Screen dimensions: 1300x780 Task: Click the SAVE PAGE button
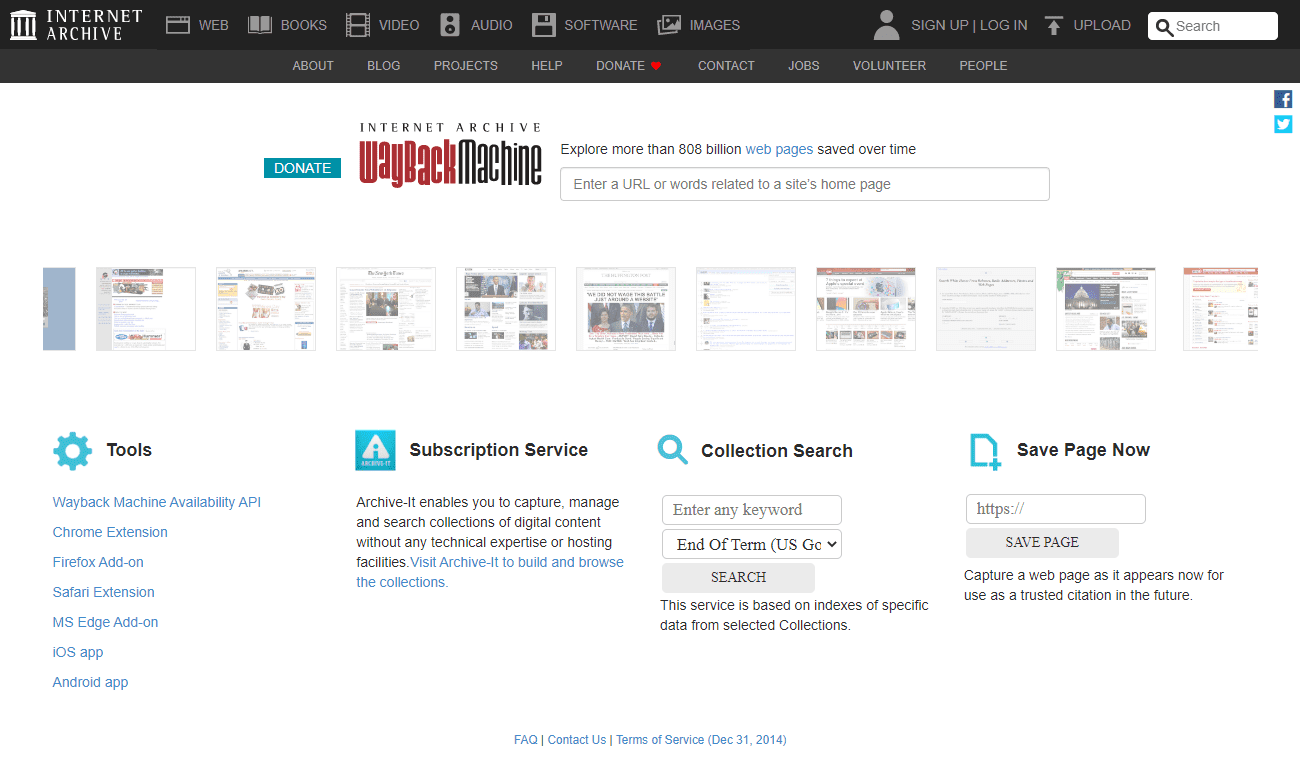1042,543
